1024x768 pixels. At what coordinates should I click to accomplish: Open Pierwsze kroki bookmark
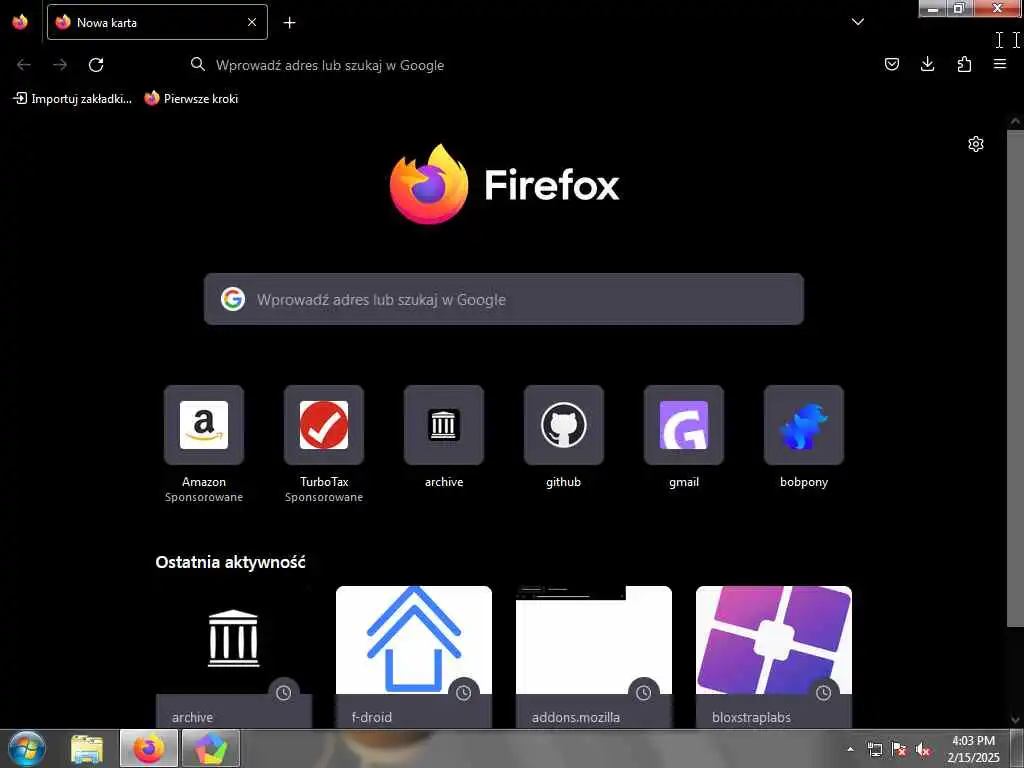pos(191,99)
